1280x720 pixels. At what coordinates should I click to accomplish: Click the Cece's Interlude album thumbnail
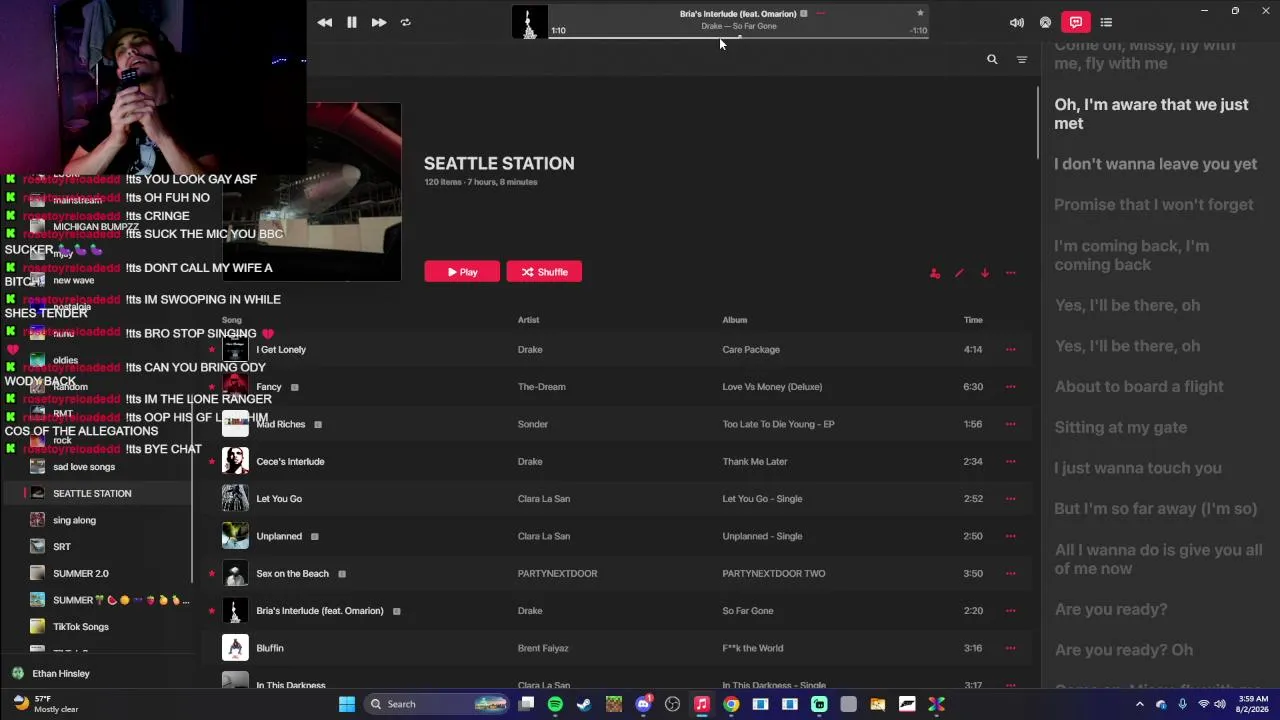(235, 461)
